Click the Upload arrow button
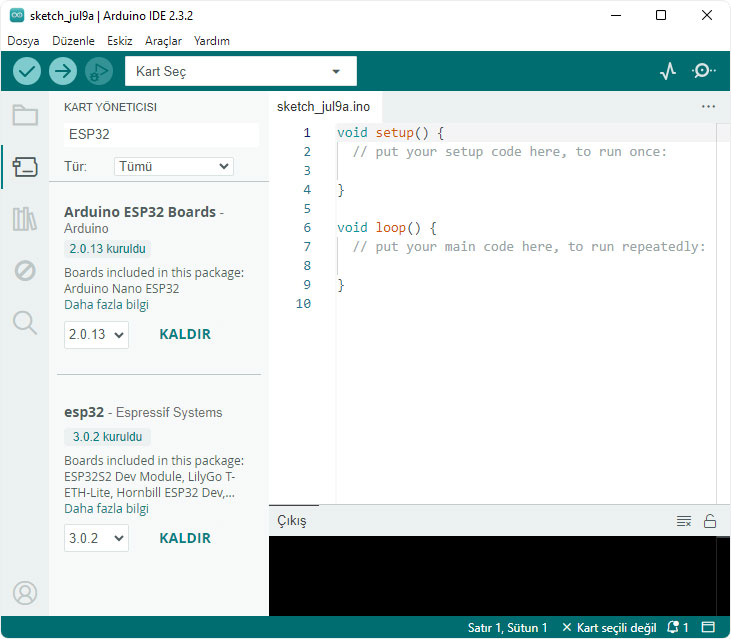 [63, 71]
